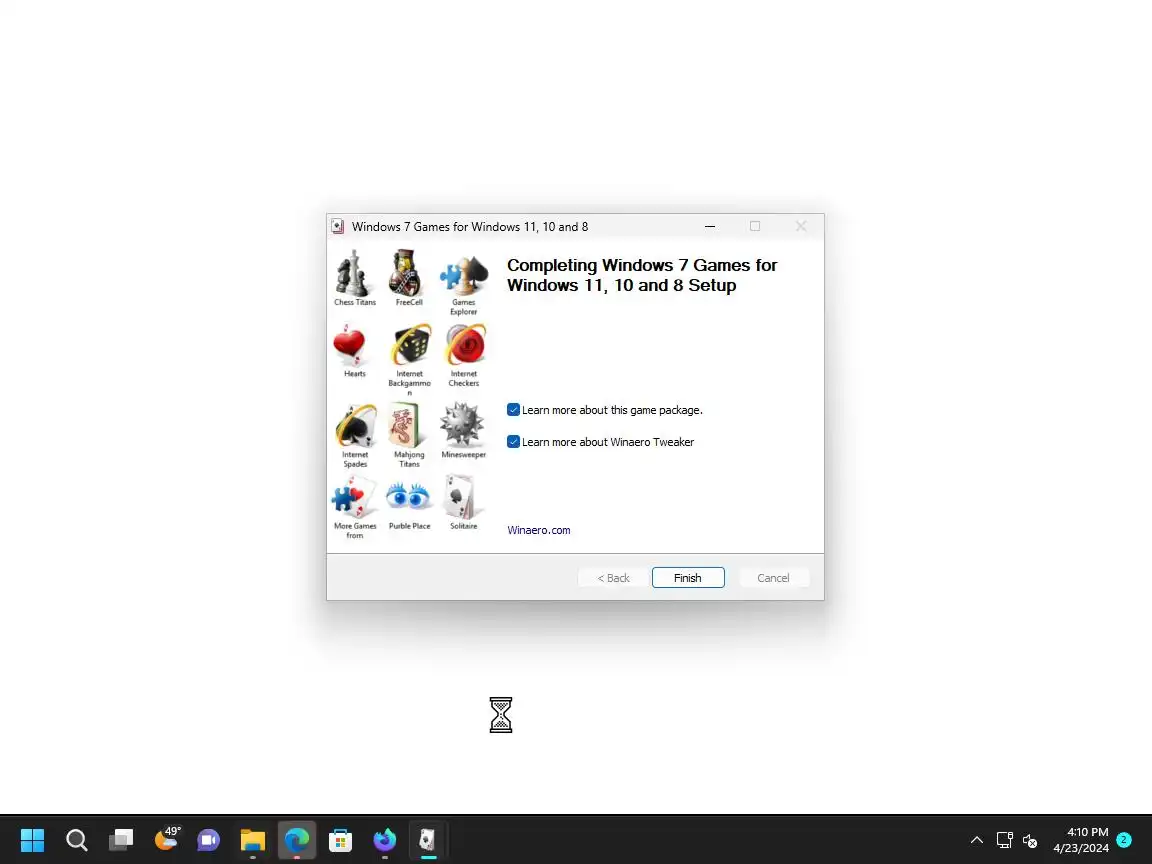Click the Mahjong Titans tile icon
1152x864 pixels.
[x=406, y=425]
